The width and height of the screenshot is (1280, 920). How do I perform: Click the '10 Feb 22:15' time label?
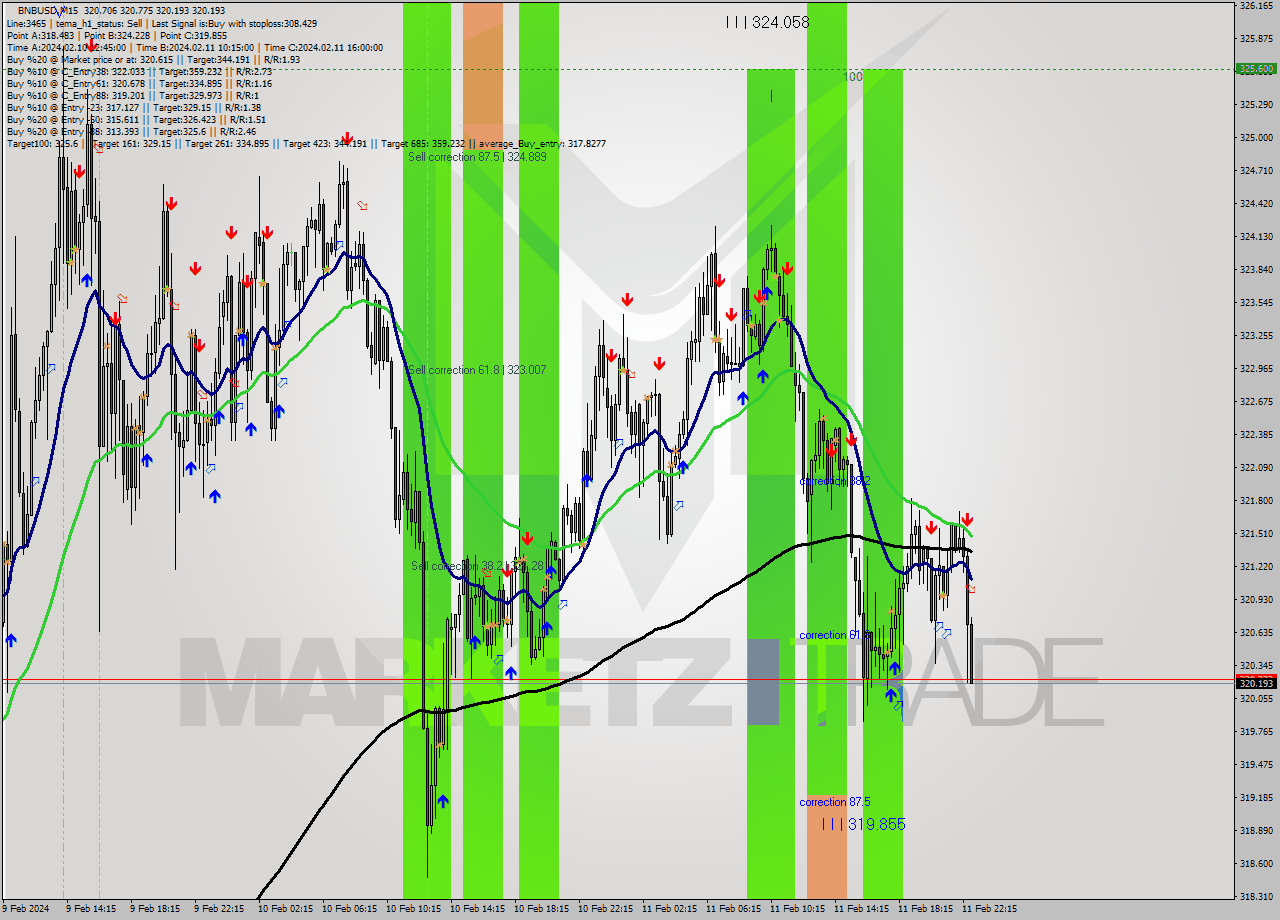pos(605,909)
